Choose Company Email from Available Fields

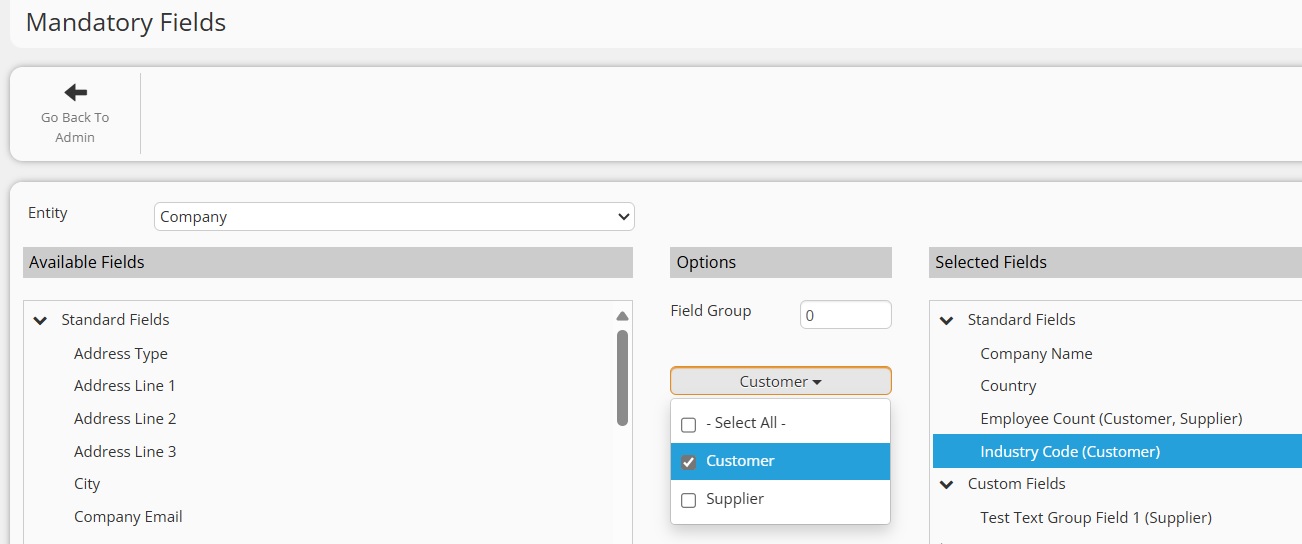(128, 517)
